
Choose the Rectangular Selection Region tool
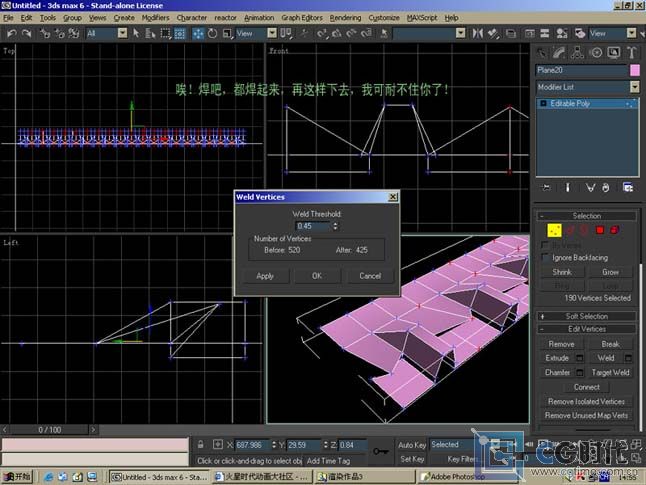tap(165, 33)
